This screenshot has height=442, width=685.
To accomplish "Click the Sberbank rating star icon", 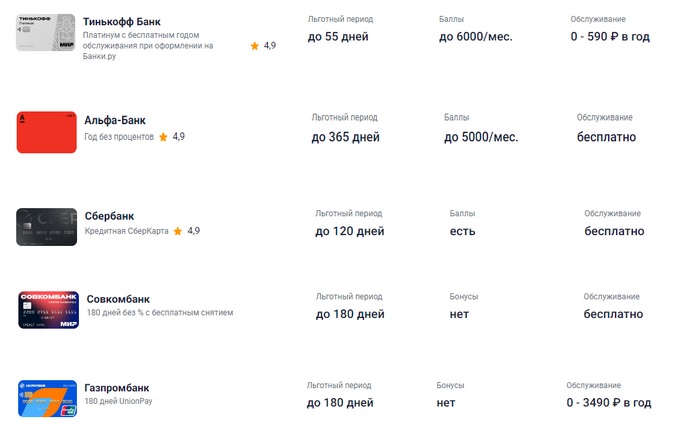I will pyautogui.click(x=178, y=231).
